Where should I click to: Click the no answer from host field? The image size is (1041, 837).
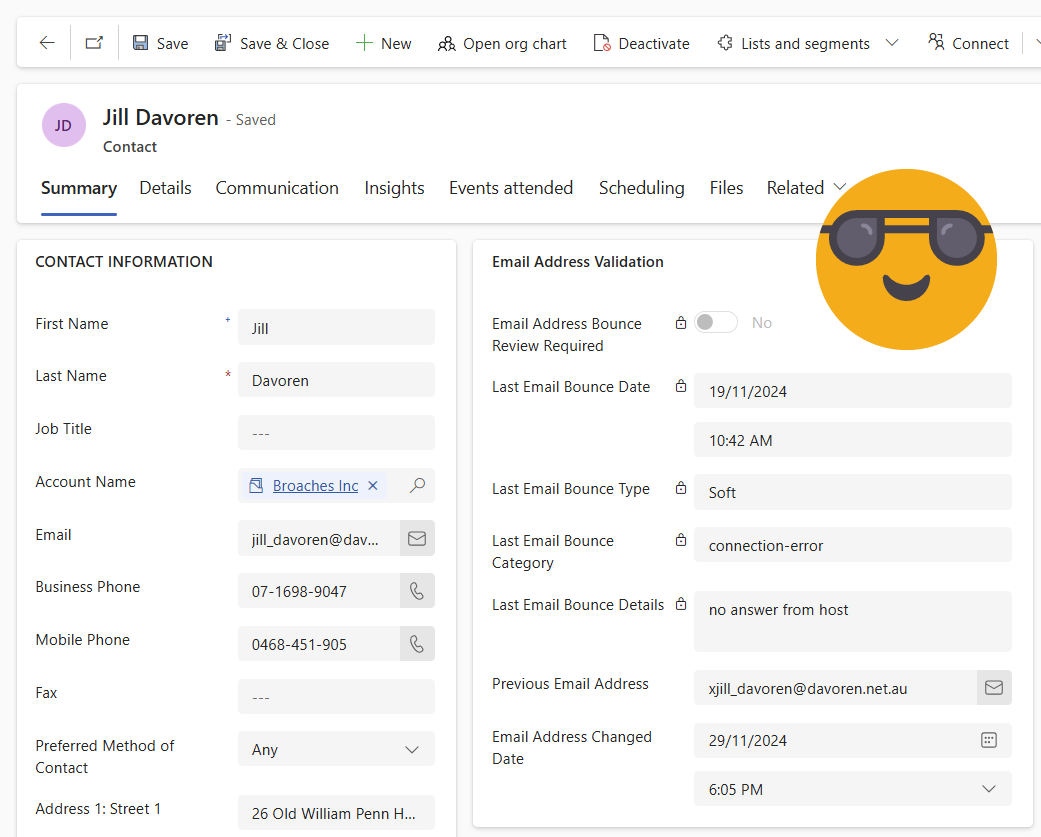pos(852,621)
